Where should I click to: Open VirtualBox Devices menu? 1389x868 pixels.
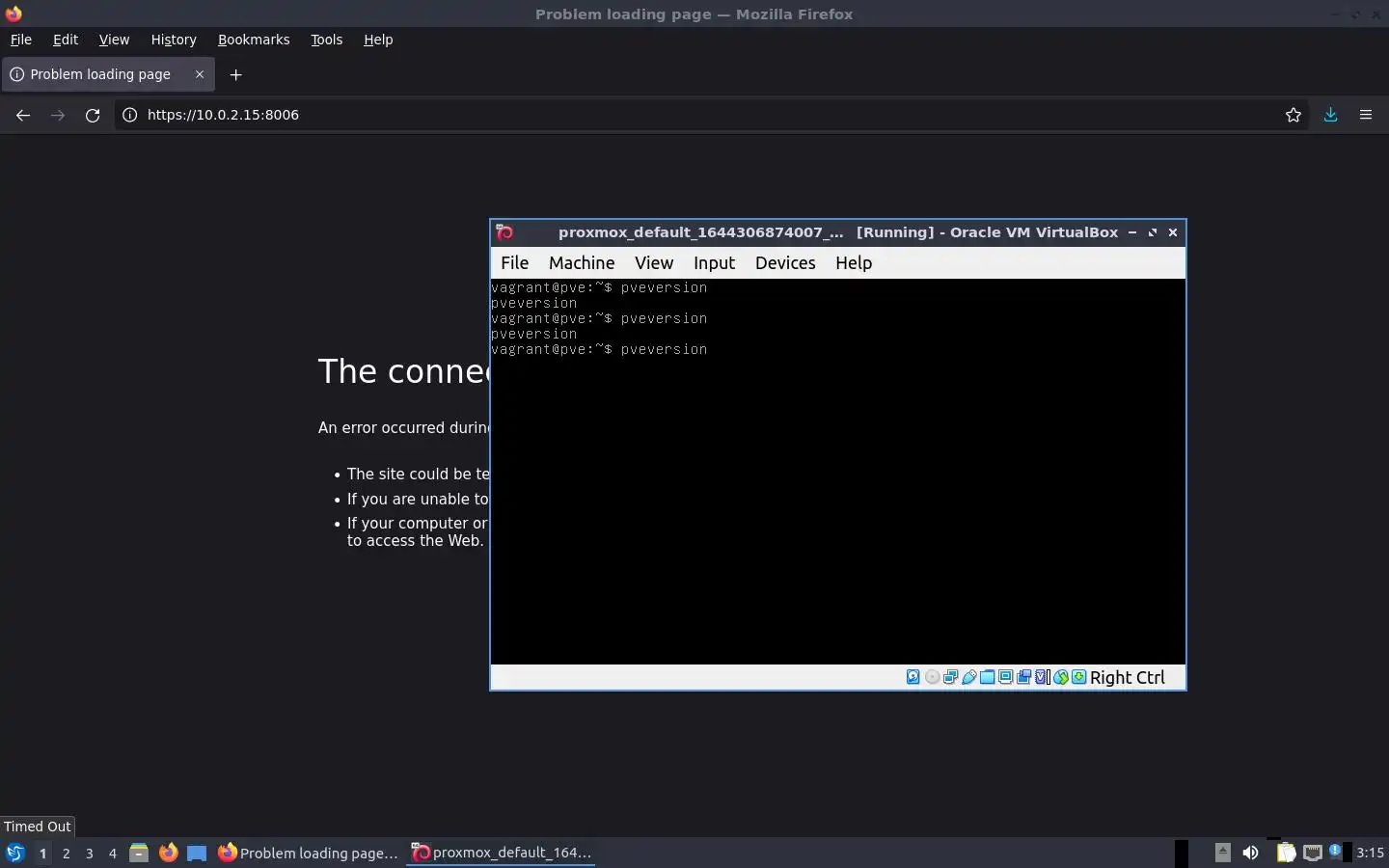click(x=785, y=263)
